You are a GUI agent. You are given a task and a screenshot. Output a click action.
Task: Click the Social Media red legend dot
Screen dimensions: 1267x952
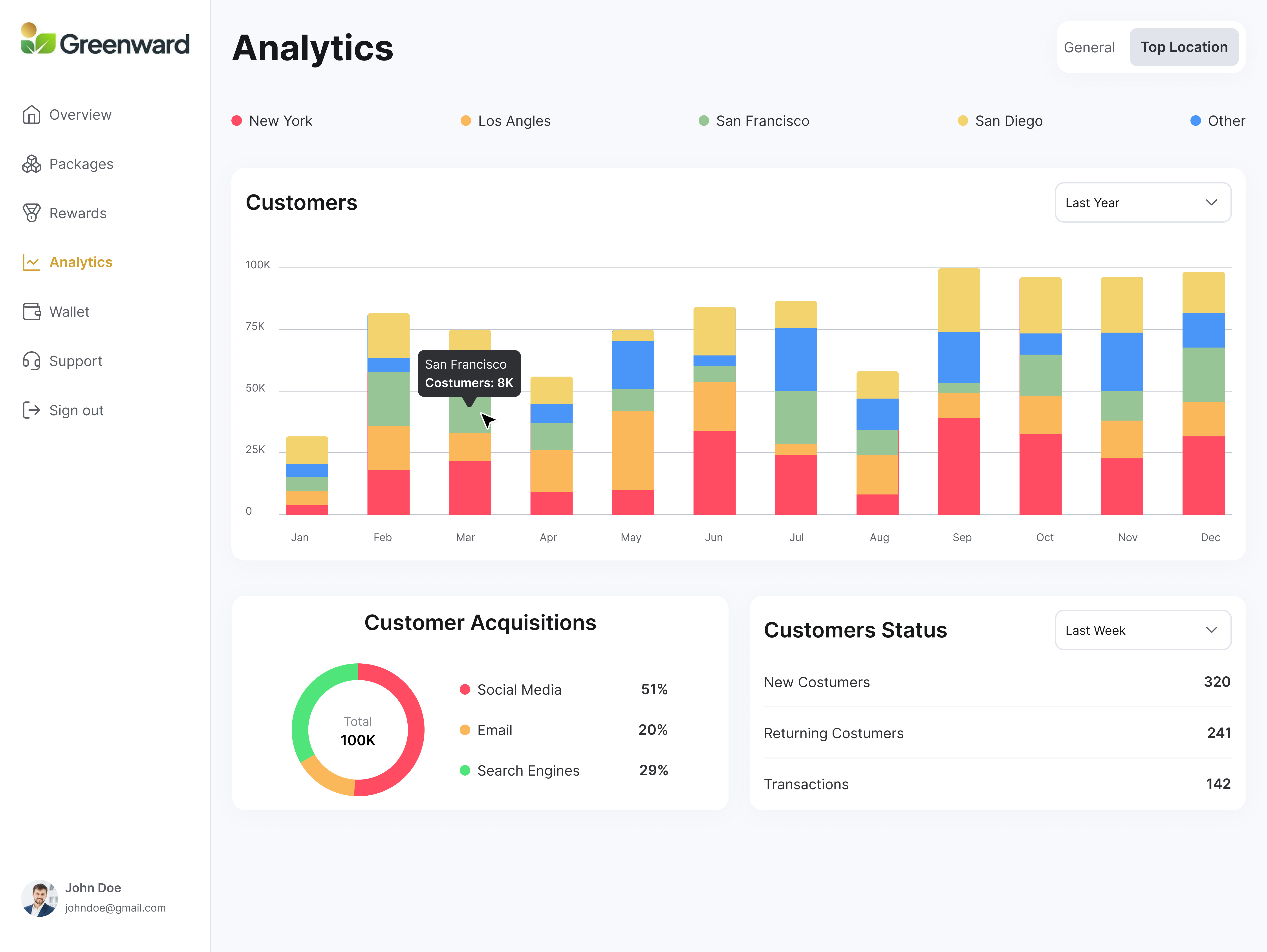pos(465,690)
